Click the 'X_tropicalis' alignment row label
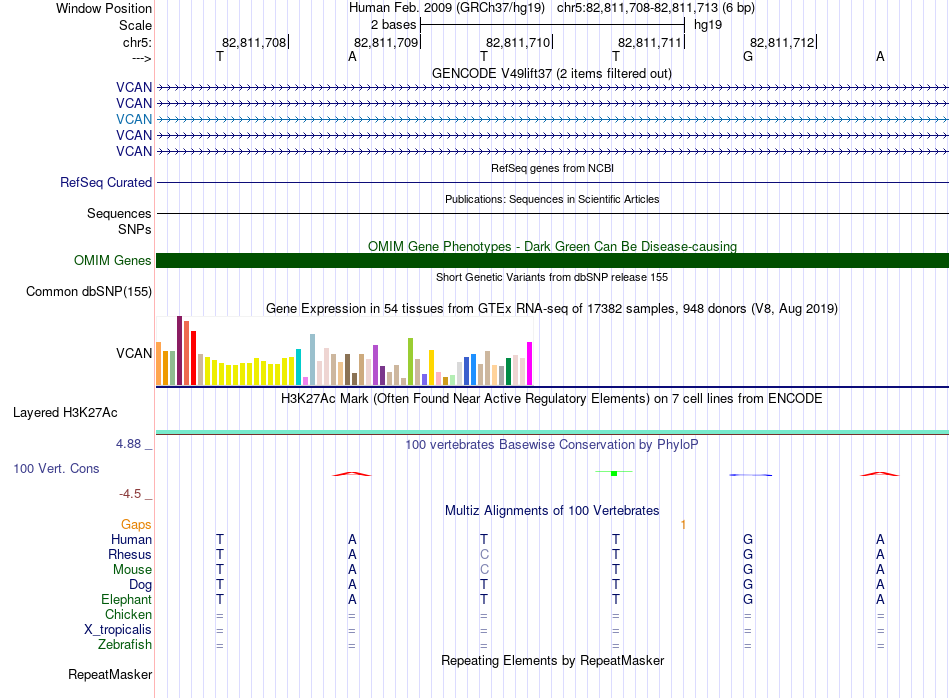 (118, 630)
